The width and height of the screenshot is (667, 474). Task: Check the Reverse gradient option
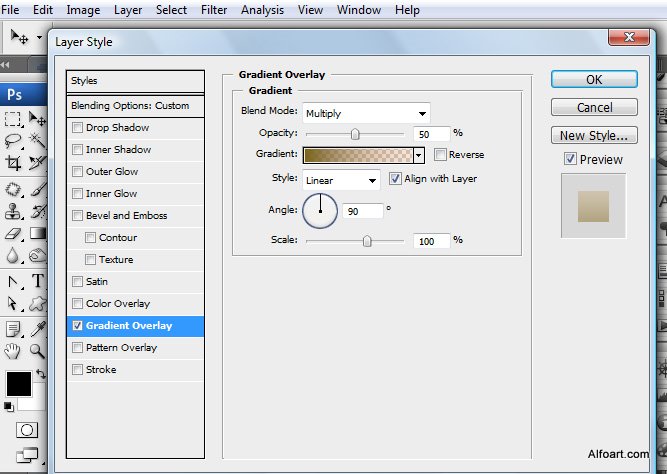point(440,155)
